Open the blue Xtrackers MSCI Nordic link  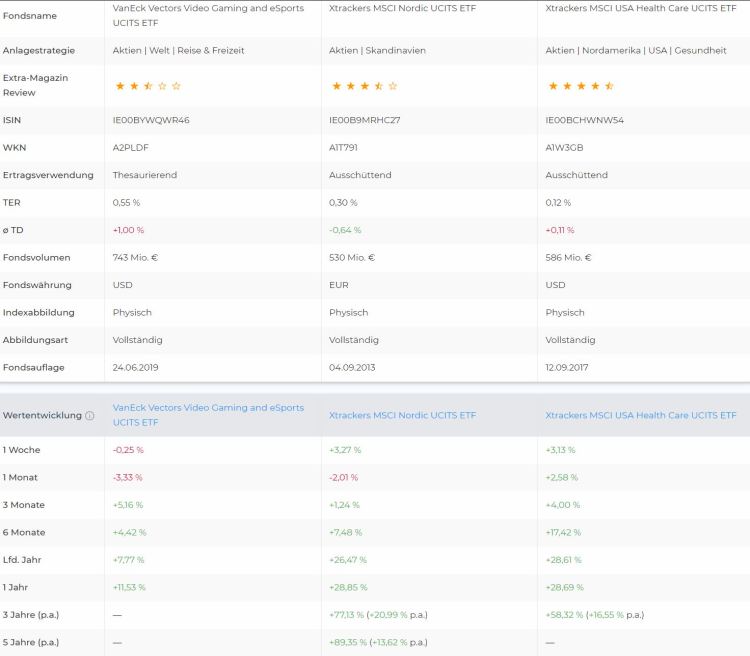[402, 415]
